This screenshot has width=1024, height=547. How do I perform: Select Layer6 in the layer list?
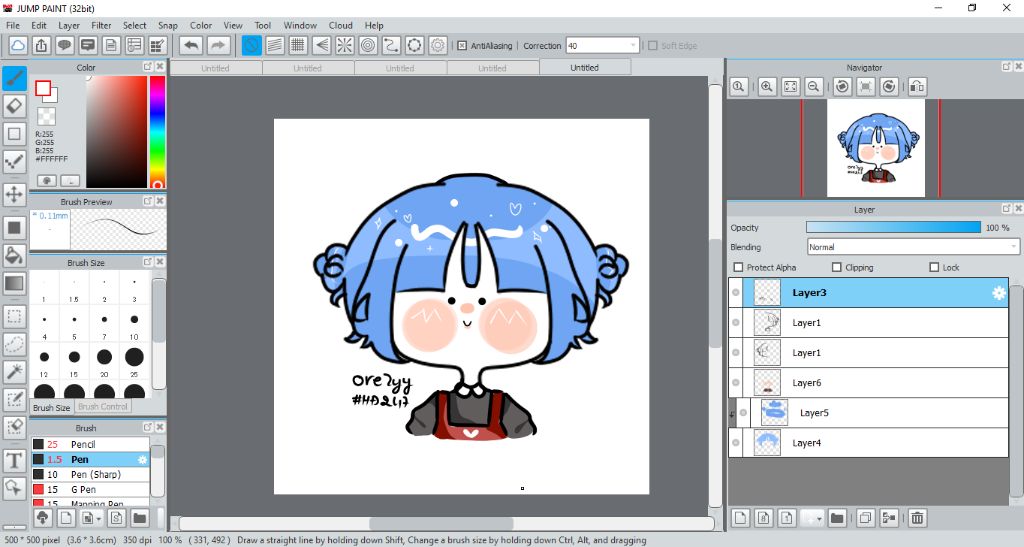coord(869,383)
